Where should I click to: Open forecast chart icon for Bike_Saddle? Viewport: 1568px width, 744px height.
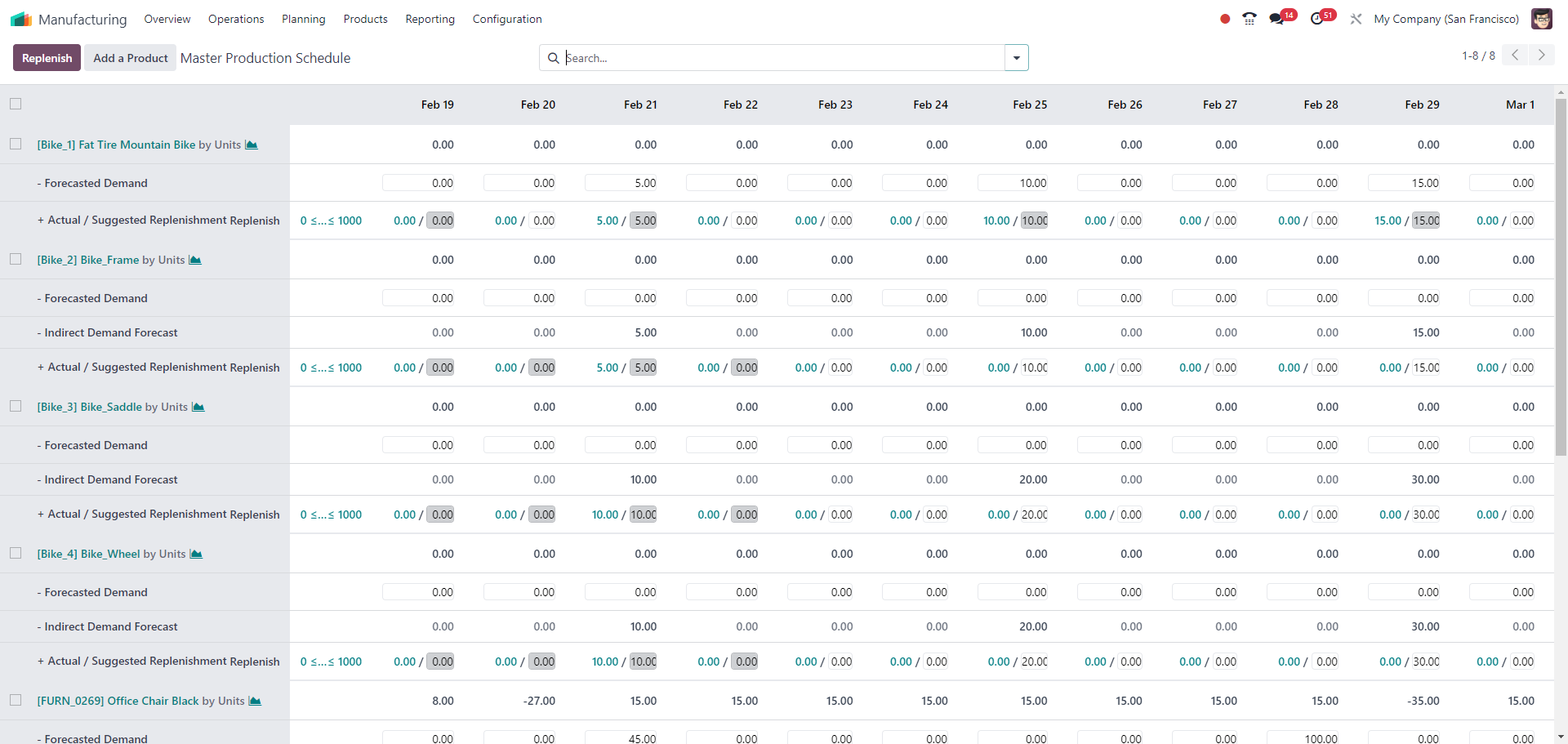tap(198, 407)
